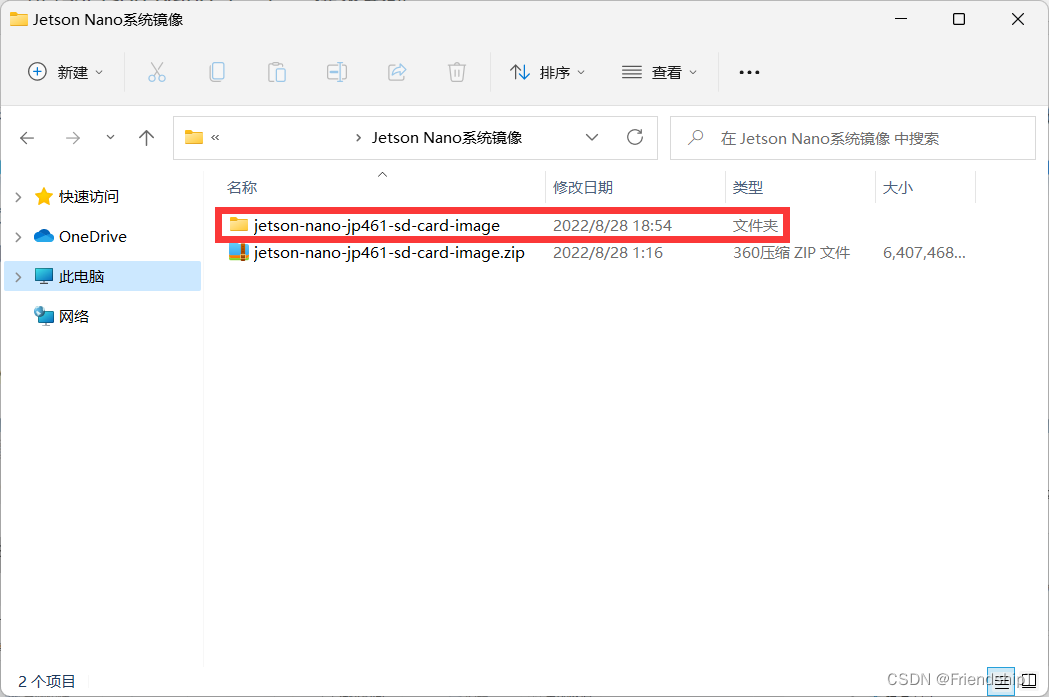Sort by 类型 column header
The height and width of the screenshot is (697, 1049).
pyautogui.click(x=748, y=188)
